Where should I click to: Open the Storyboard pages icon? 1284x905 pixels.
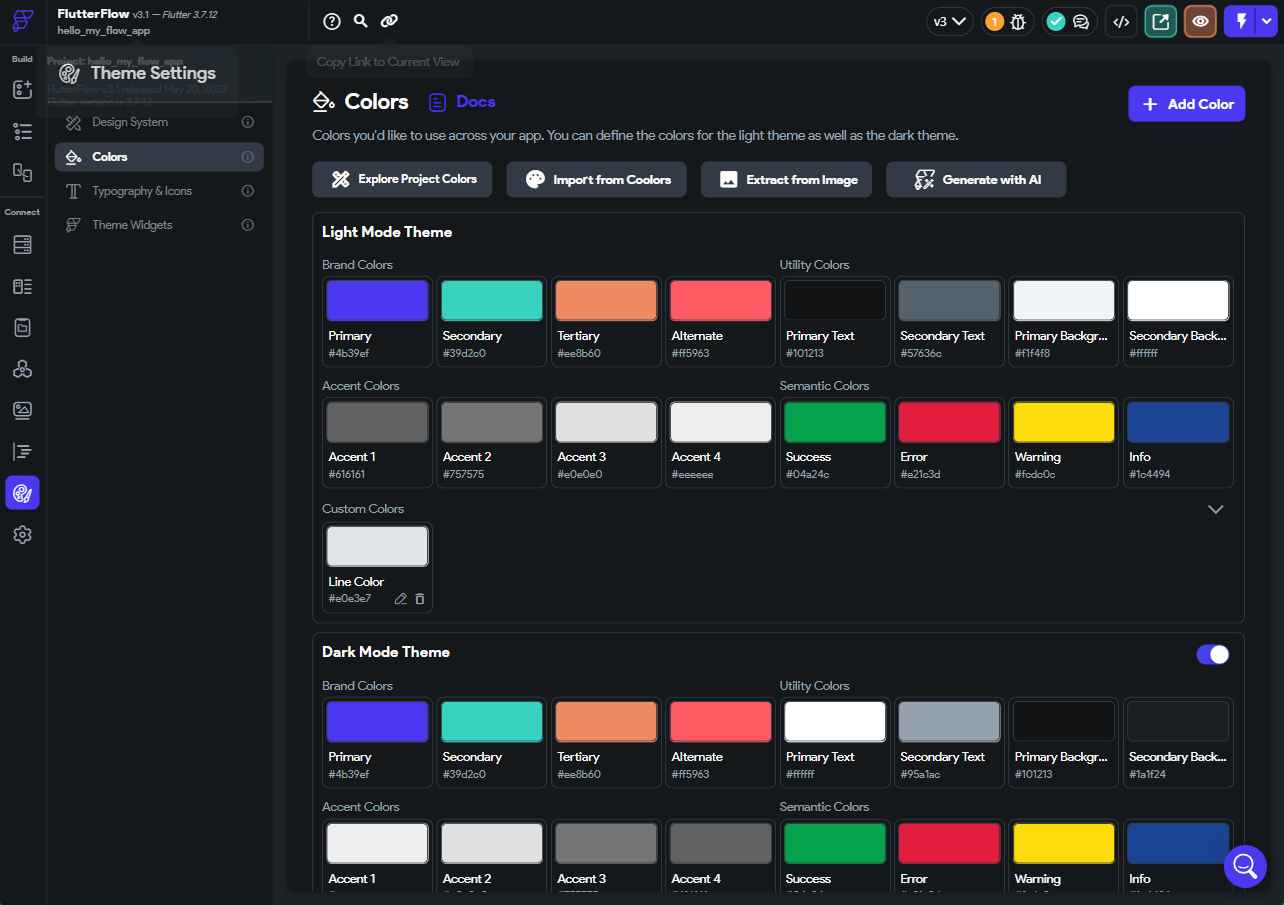pos(22,172)
